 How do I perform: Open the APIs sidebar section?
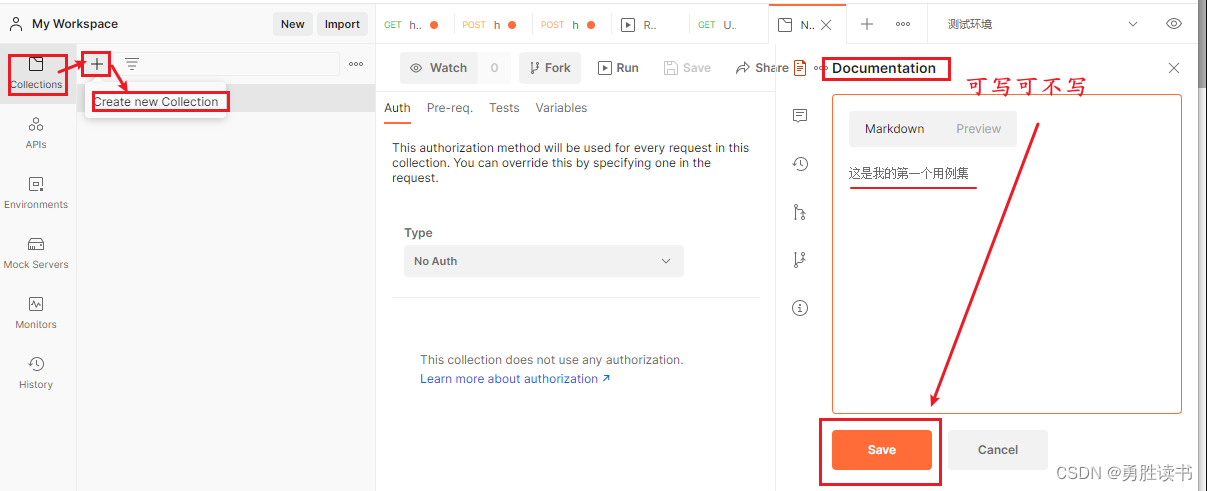[x=36, y=131]
